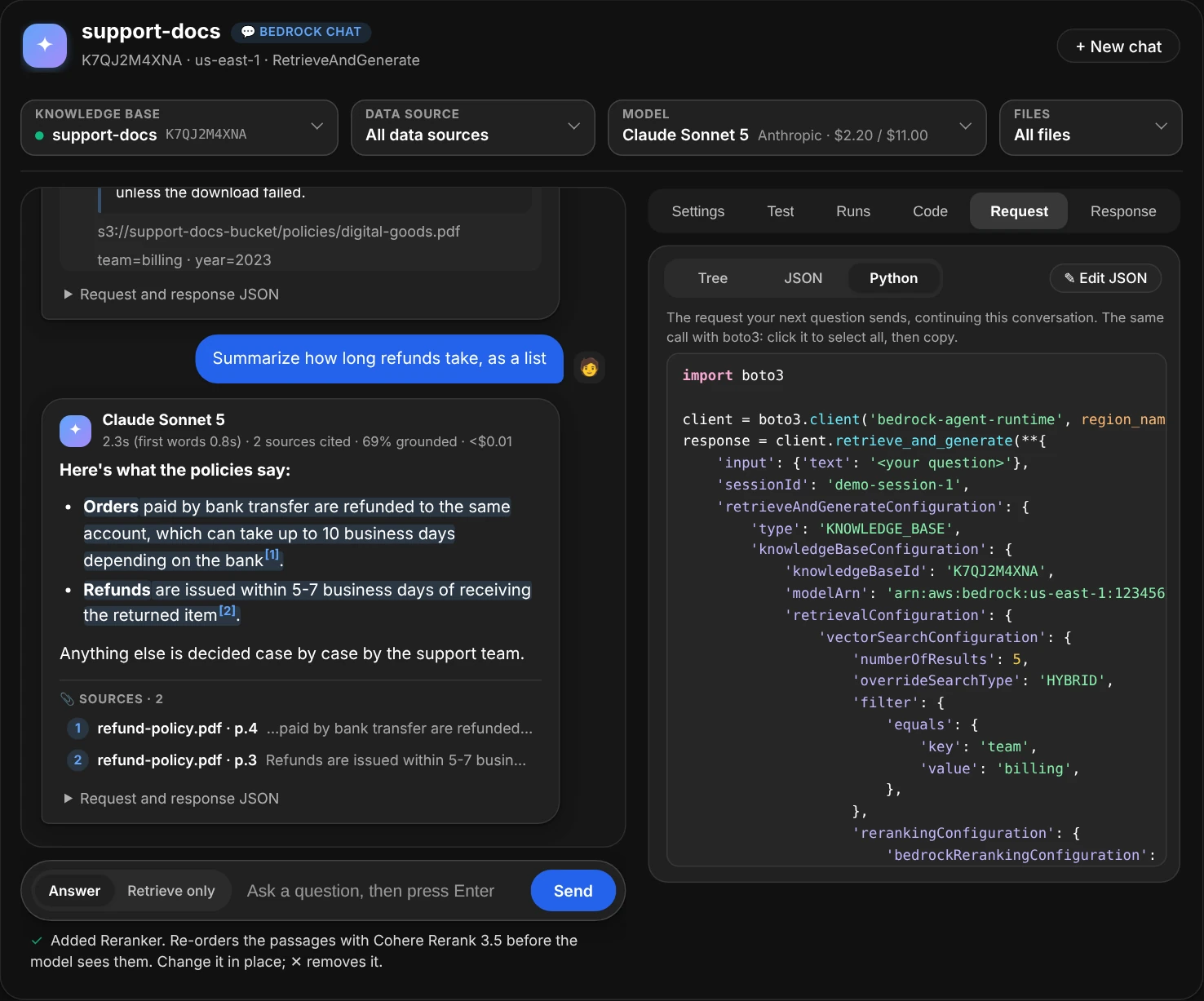Switch to the Test tab

[780, 211]
